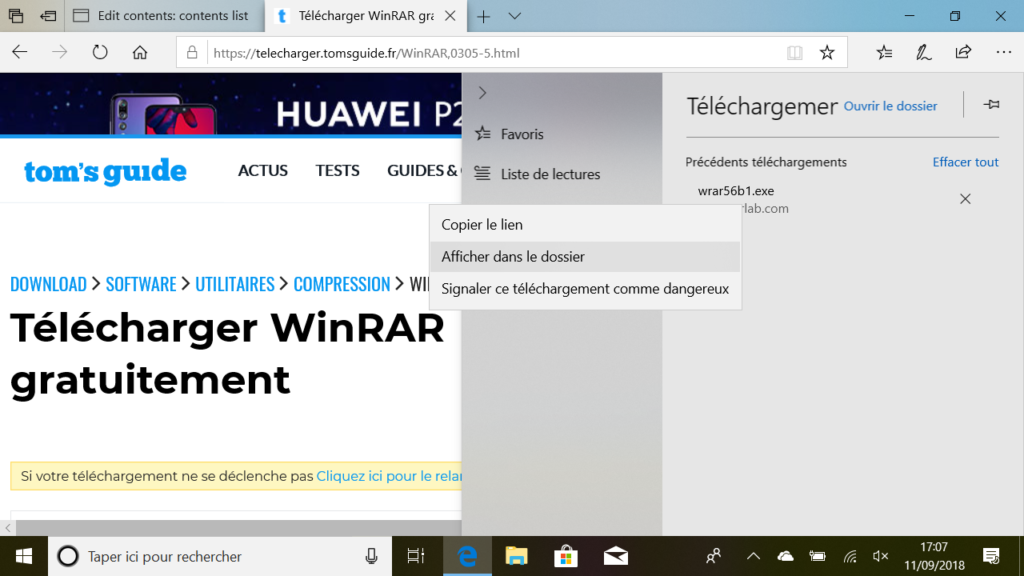This screenshot has width=1024, height=576.
Task: Click the lock icon for site info
Action: point(192,52)
